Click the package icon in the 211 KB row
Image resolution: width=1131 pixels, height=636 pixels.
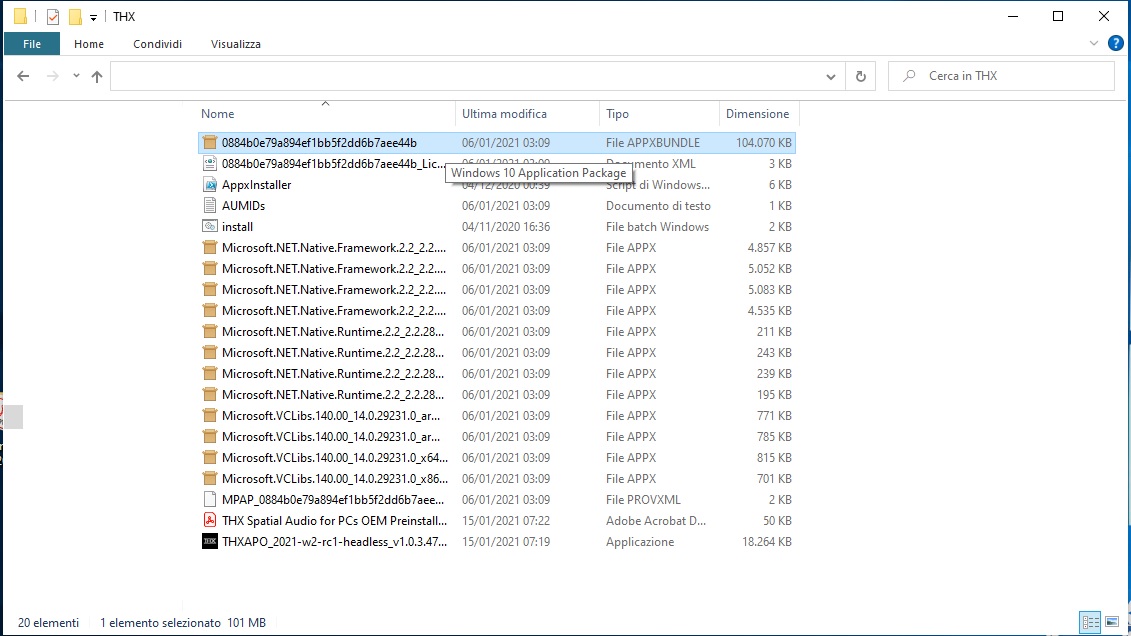[209, 331]
